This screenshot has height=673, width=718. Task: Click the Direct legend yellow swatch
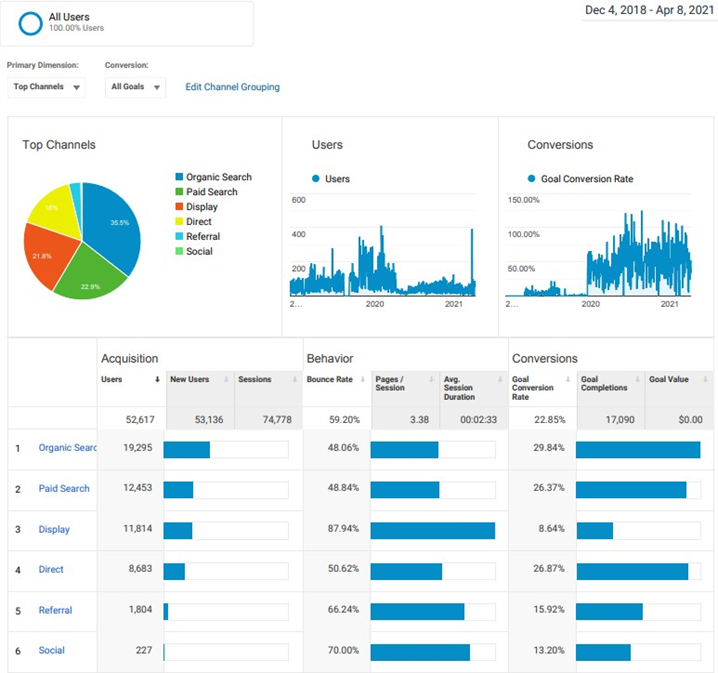(180, 222)
